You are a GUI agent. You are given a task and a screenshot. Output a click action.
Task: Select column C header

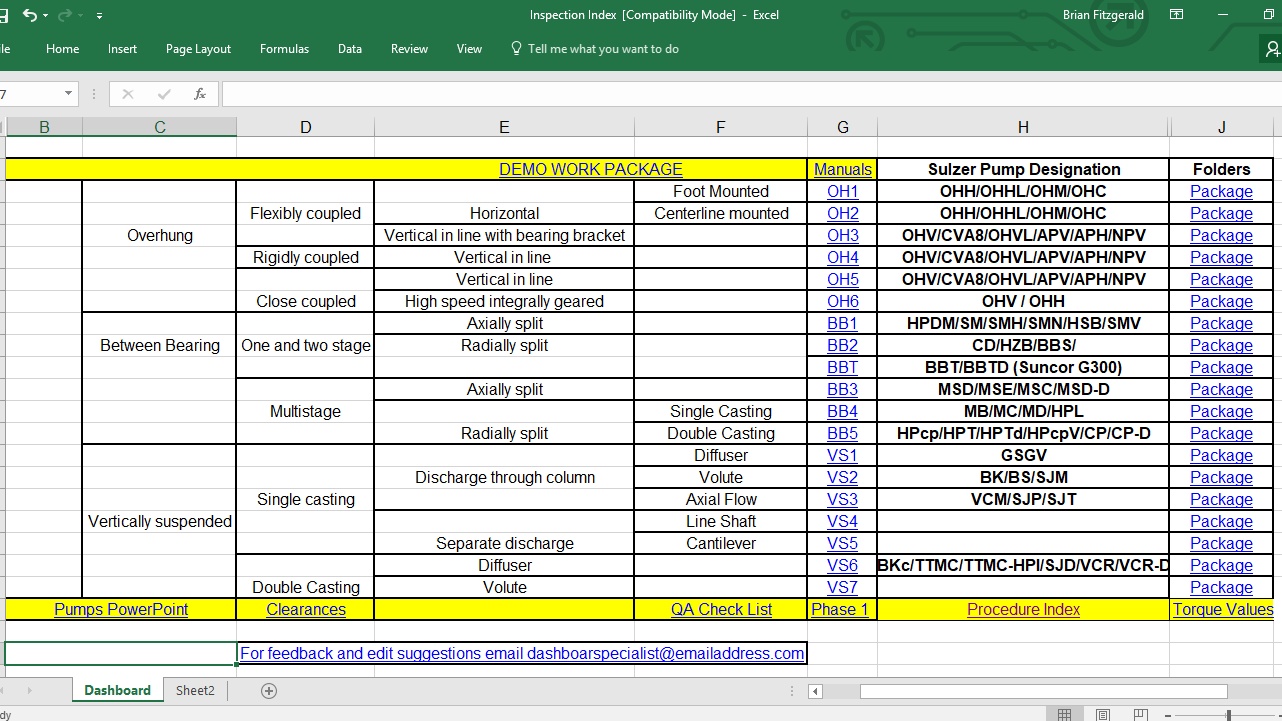pos(160,127)
